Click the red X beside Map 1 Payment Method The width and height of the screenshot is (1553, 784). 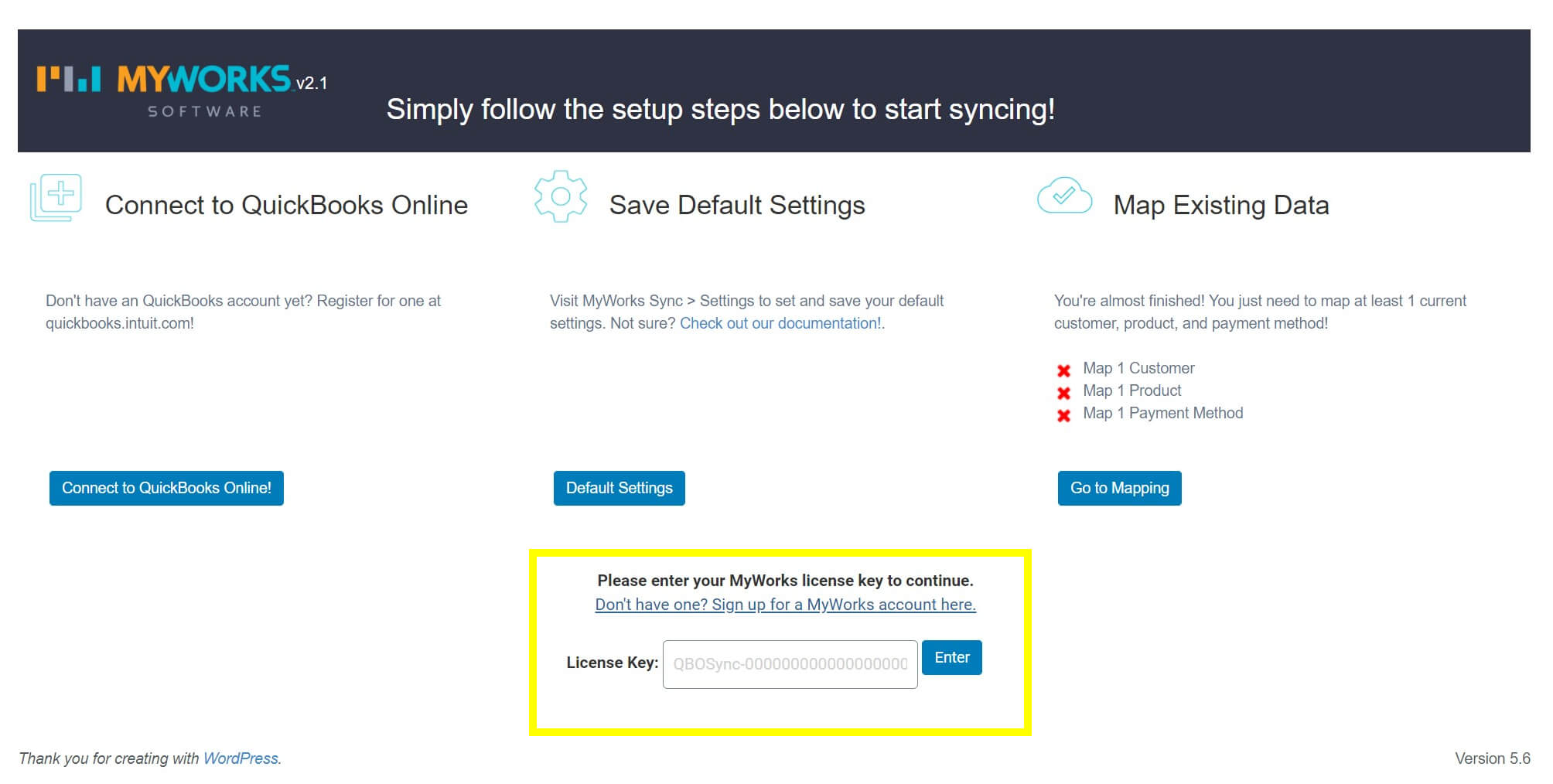(1065, 414)
